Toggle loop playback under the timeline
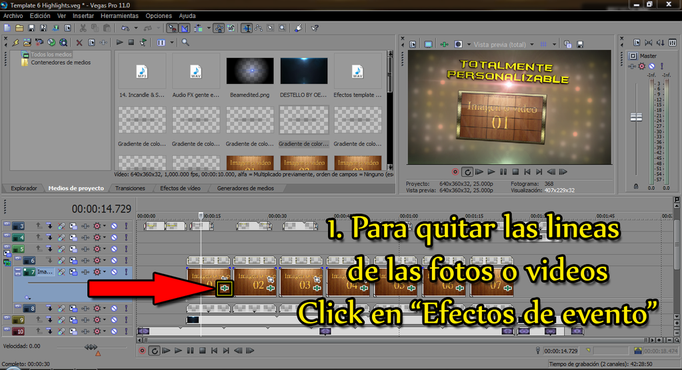Viewport: 682px width, 370px height. point(154,350)
